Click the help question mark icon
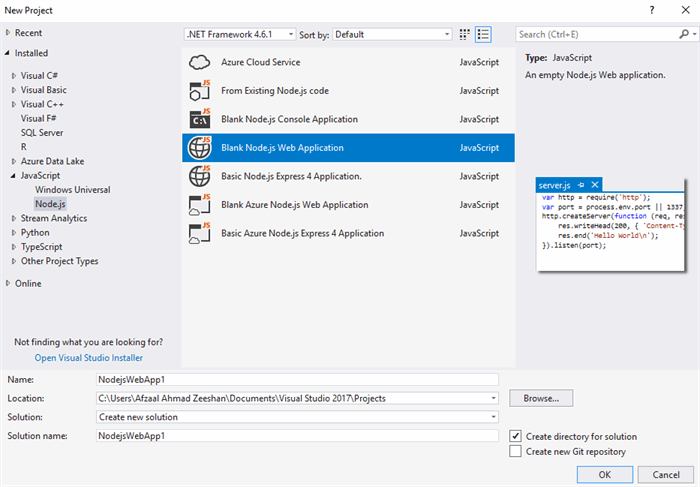Screen dimensions: 700x487 pyautogui.click(x=652, y=10)
